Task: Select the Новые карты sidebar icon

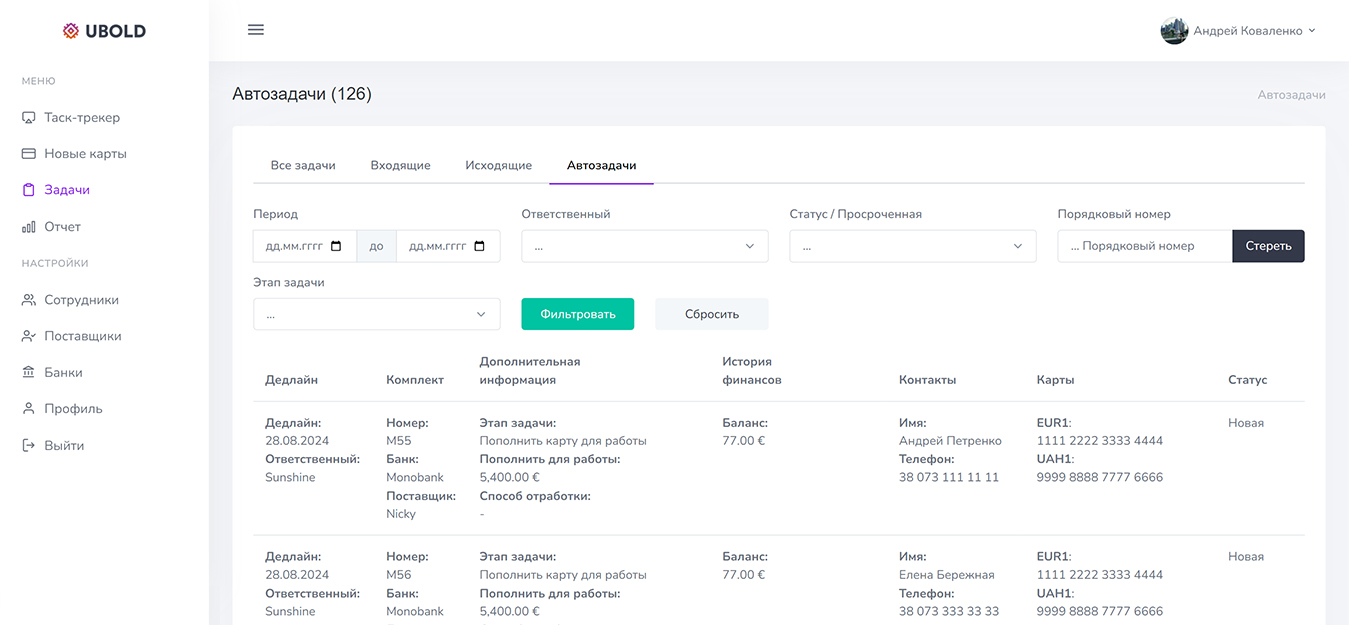Action: pyautogui.click(x=27, y=153)
